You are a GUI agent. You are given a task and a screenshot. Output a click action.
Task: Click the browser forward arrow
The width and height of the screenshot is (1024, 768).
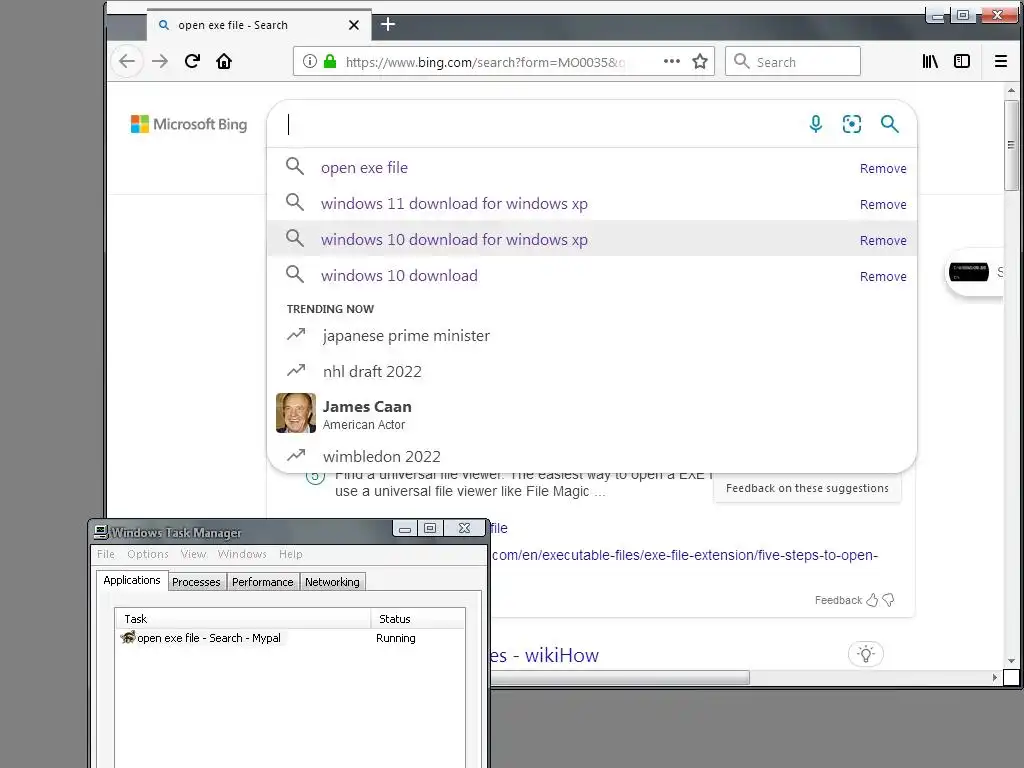[x=160, y=61]
